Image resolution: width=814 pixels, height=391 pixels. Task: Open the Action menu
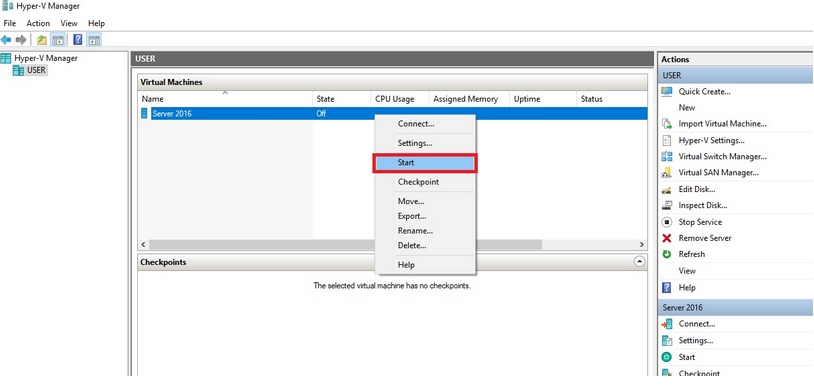click(x=38, y=23)
